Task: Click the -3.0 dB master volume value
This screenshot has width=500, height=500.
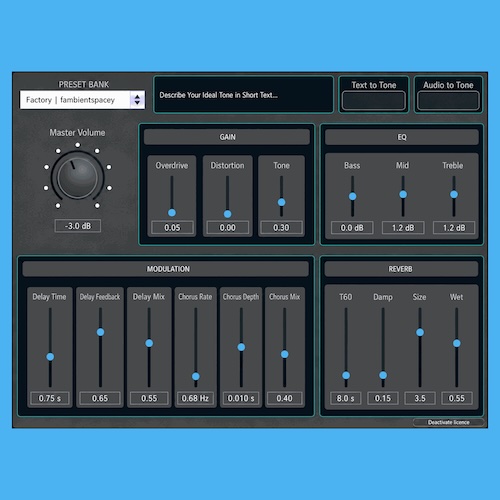Action: pos(78,226)
